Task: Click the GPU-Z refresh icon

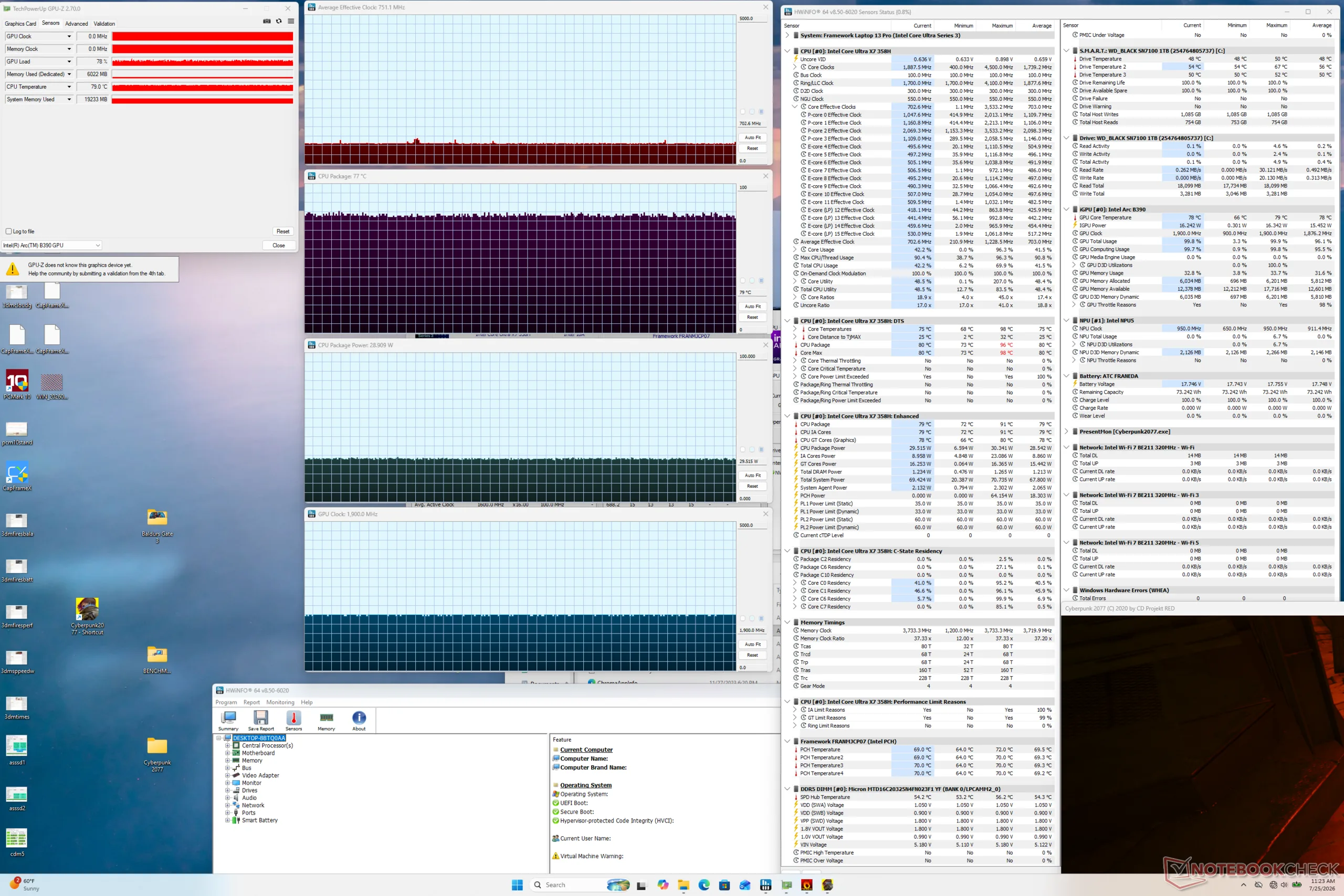Action: pyautogui.click(x=279, y=22)
